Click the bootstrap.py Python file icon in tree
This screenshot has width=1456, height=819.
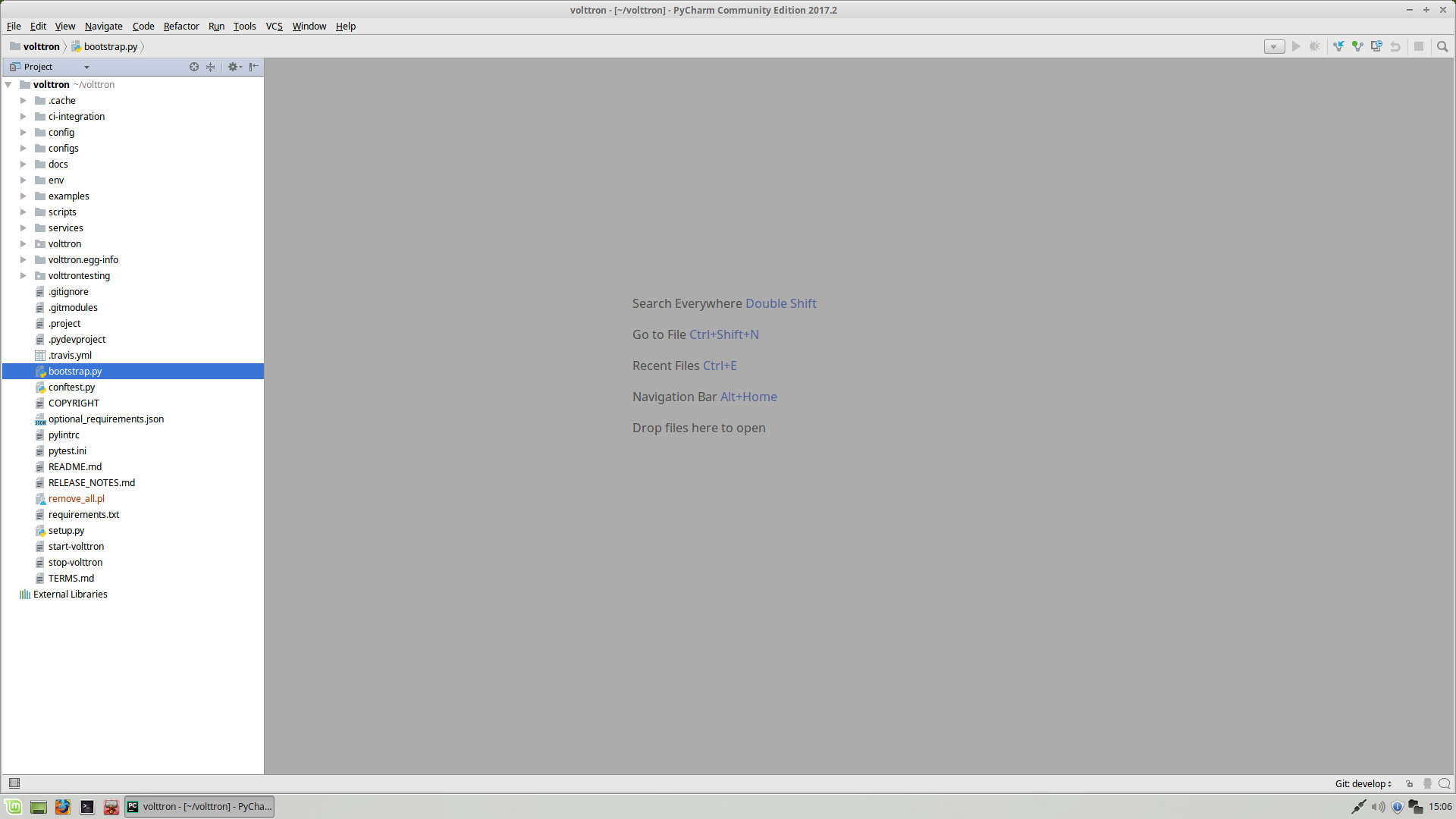[40, 372]
